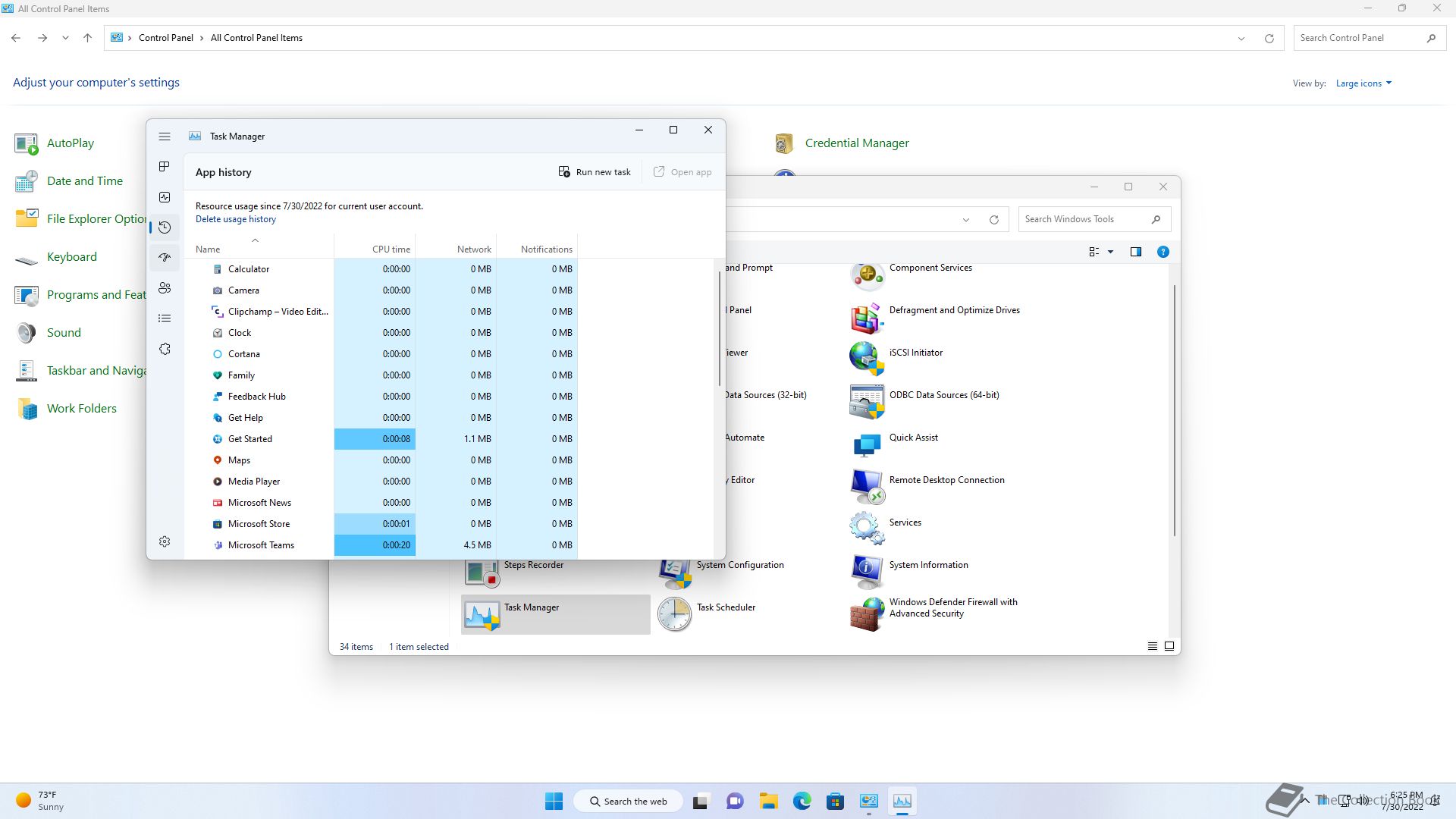Open Details page in Task Manager sidebar

coord(165,318)
